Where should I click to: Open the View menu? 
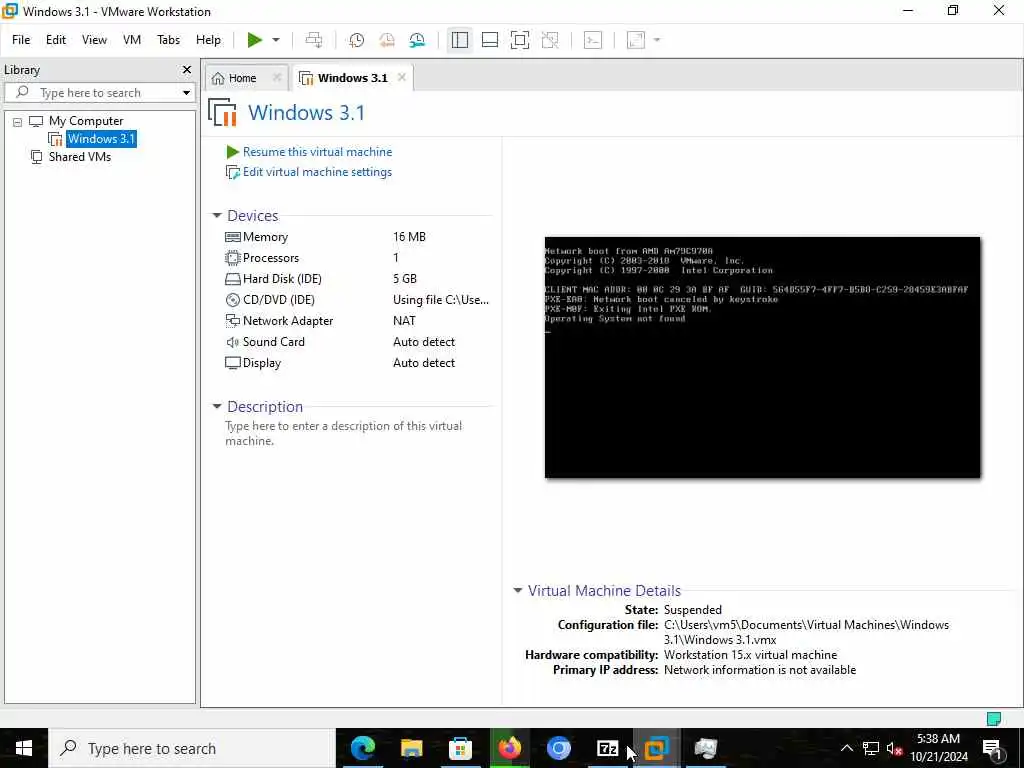[x=94, y=40]
